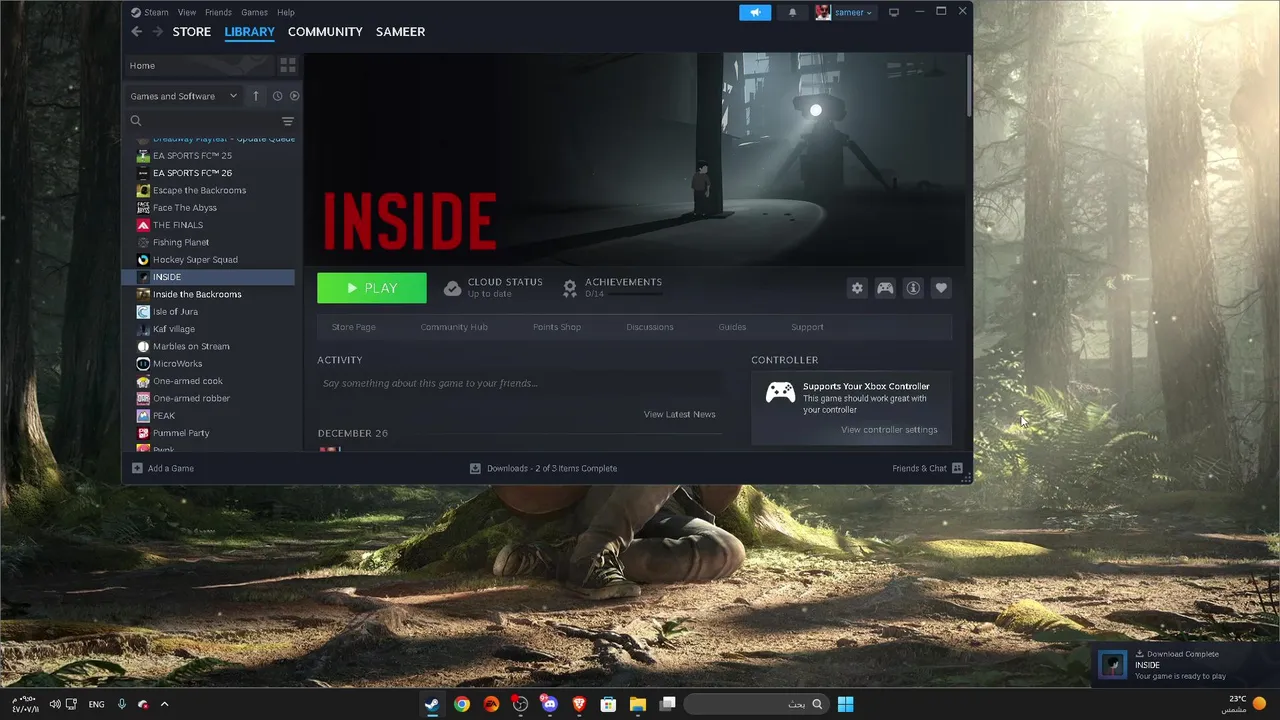Go back with the left arrow
The width and height of the screenshot is (1280, 720).
pyautogui.click(x=137, y=32)
